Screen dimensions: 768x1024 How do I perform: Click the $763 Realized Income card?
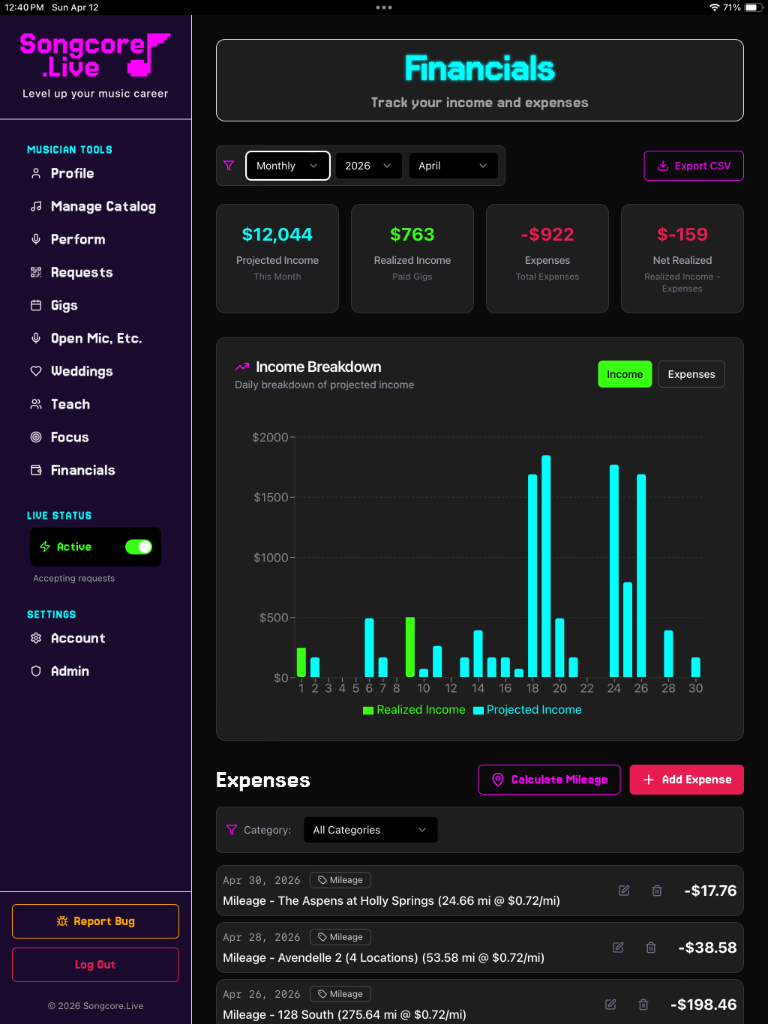[413, 259]
